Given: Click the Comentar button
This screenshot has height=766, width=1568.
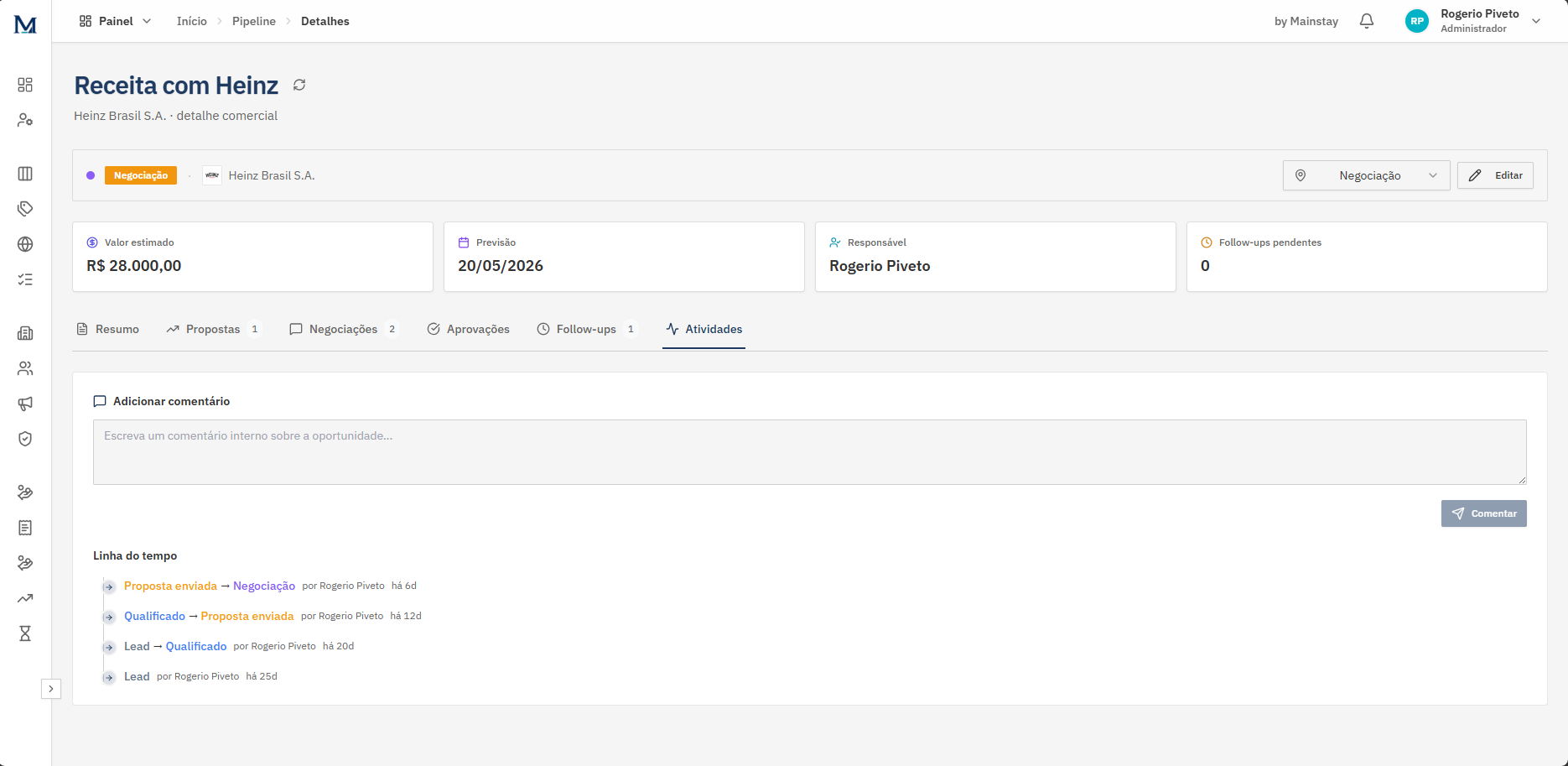Looking at the screenshot, I should 1483,513.
